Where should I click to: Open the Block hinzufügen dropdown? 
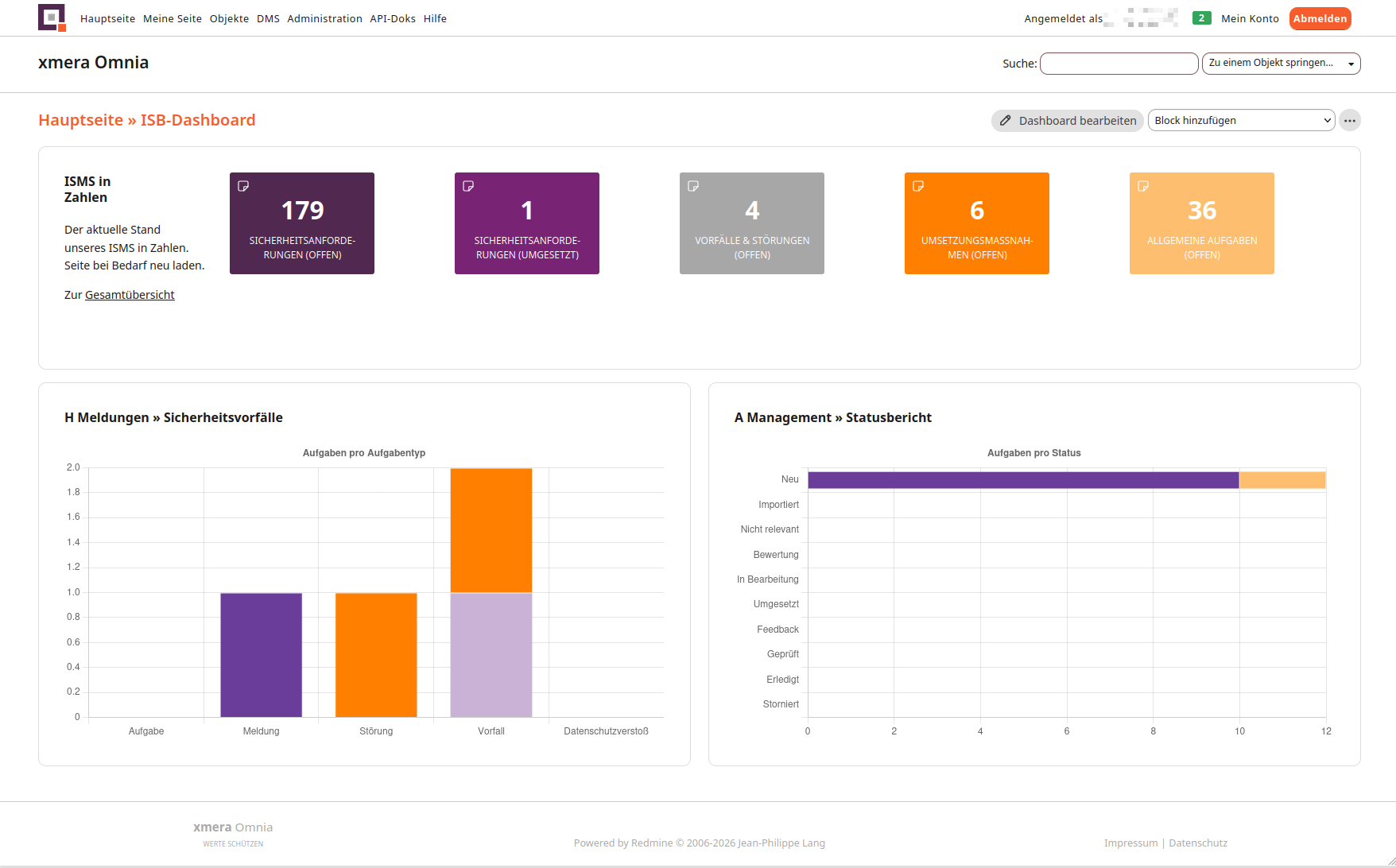(x=1241, y=121)
